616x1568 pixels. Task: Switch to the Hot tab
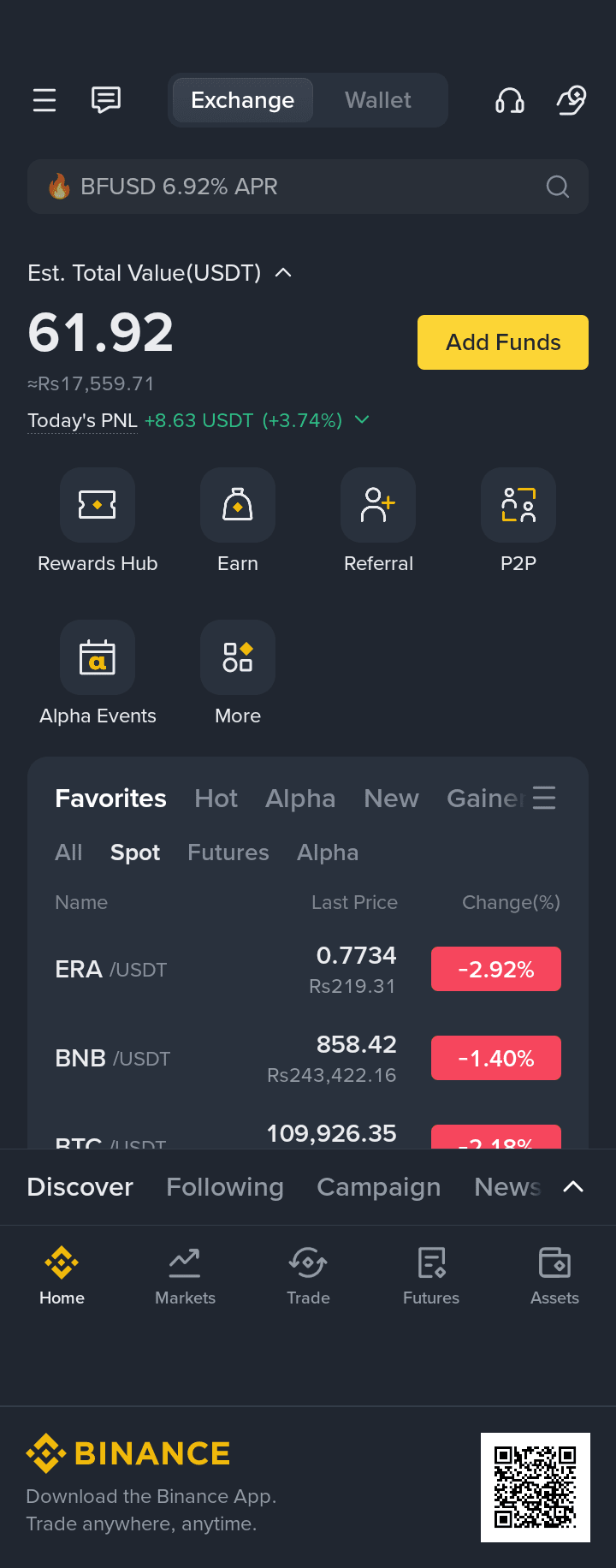click(216, 799)
